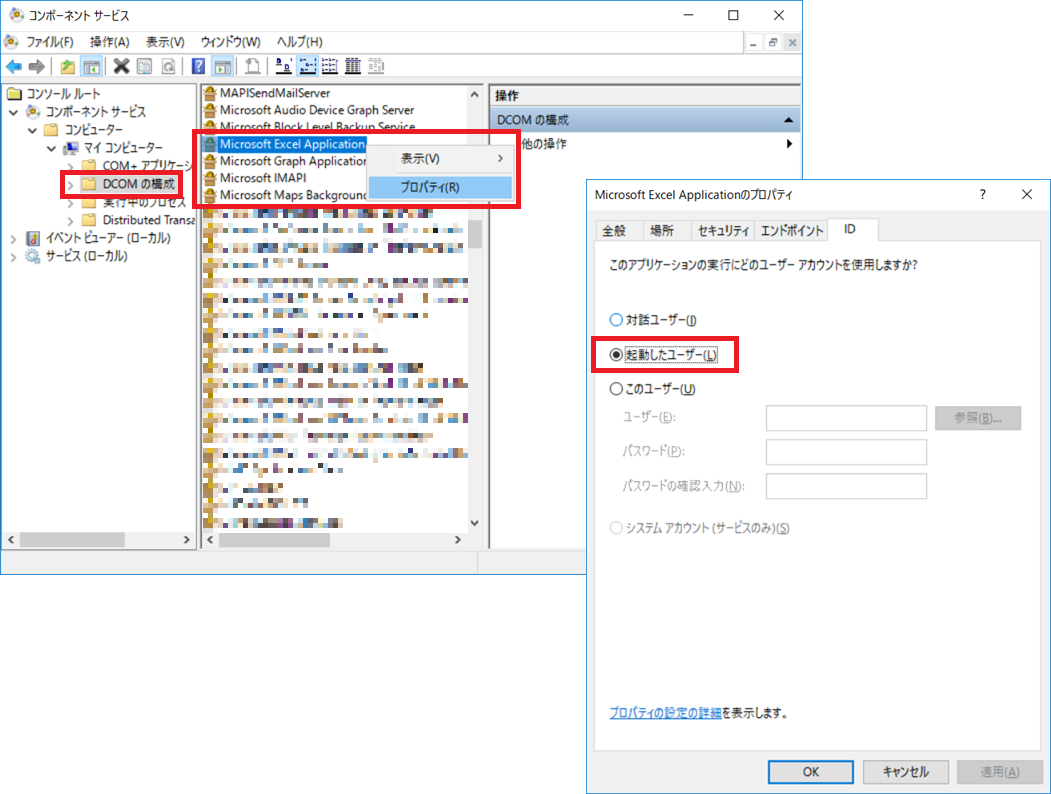Collapse the DCOM の構成 actions header
The width and height of the screenshot is (1051, 794).
coord(788,120)
